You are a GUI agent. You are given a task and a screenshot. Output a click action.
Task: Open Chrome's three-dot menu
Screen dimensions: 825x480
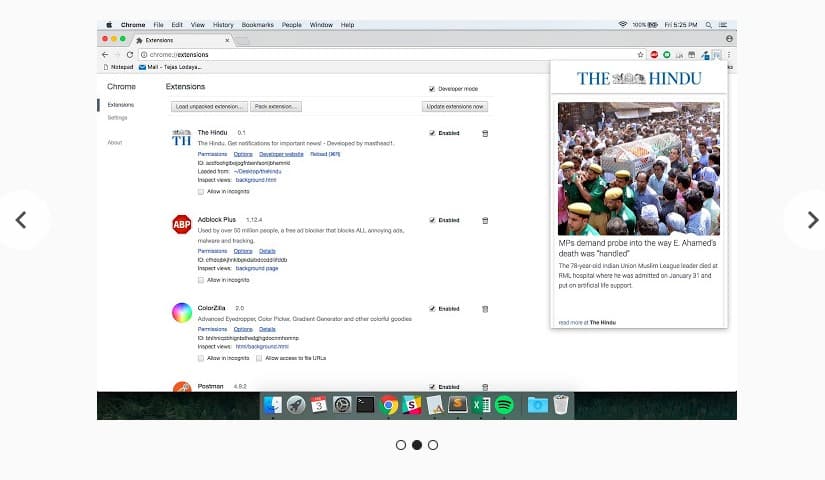(x=729, y=55)
